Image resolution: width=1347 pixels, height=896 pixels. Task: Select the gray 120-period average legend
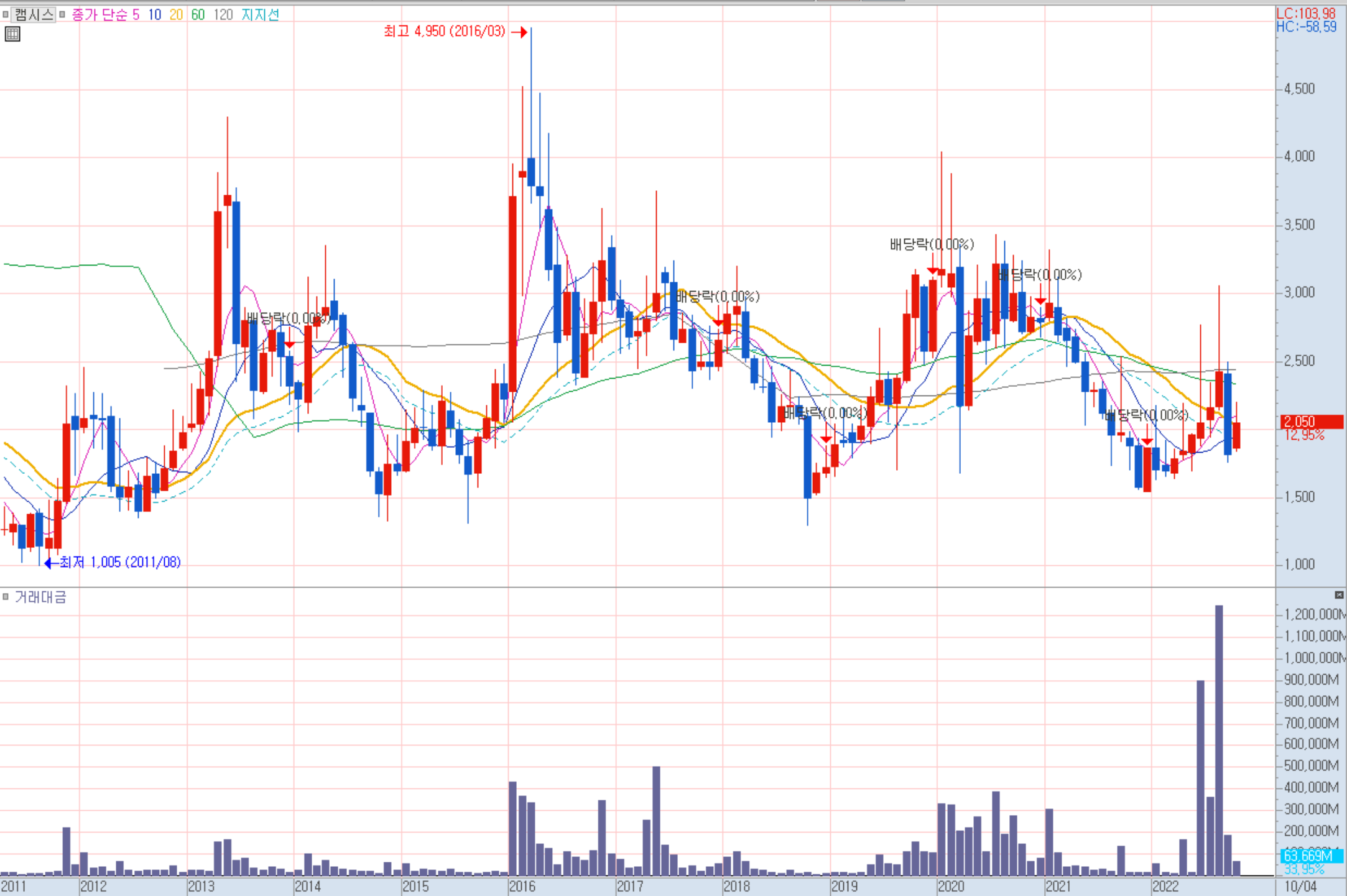click(223, 14)
